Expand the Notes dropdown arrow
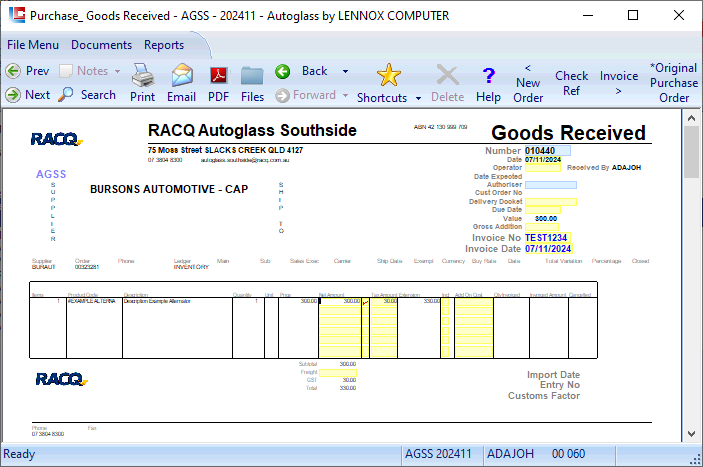This screenshot has width=703, height=467. point(117,71)
